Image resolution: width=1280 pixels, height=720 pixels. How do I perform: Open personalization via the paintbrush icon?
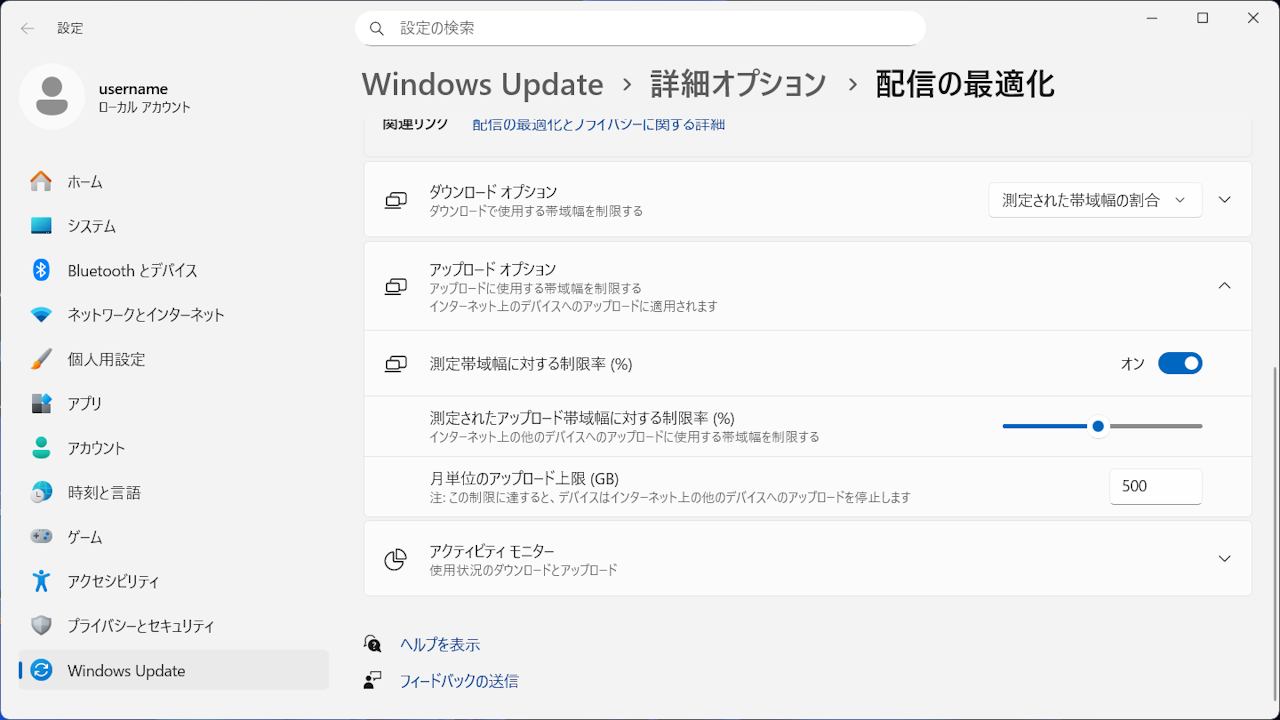coord(41,359)
